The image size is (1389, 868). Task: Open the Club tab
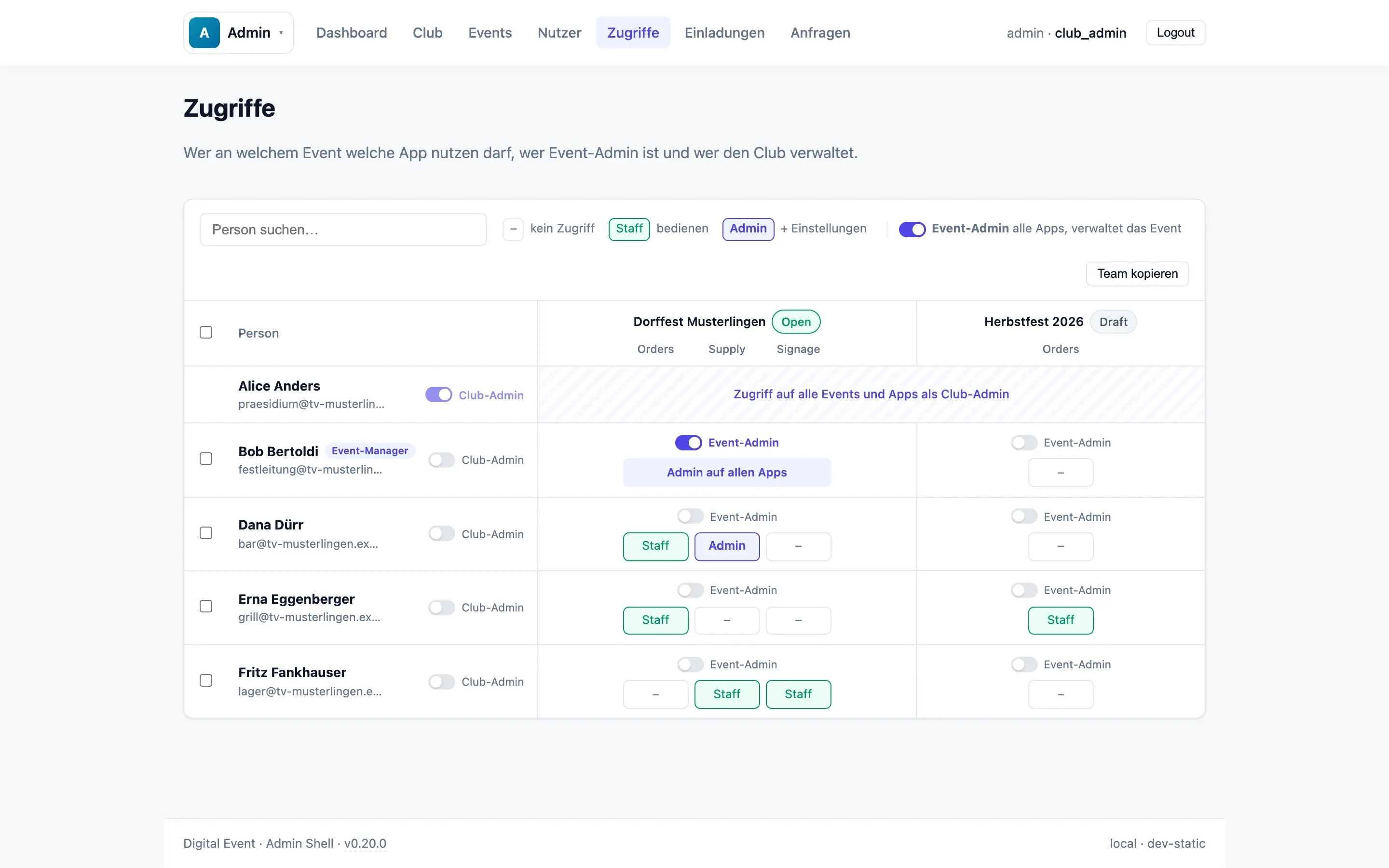[428, 33]
